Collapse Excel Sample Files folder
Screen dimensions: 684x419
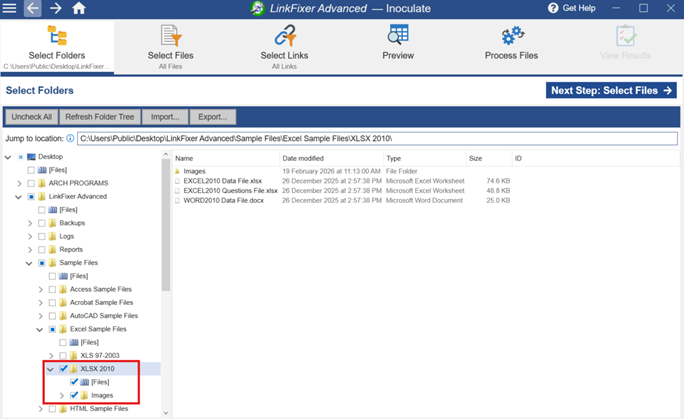point(39,329)
